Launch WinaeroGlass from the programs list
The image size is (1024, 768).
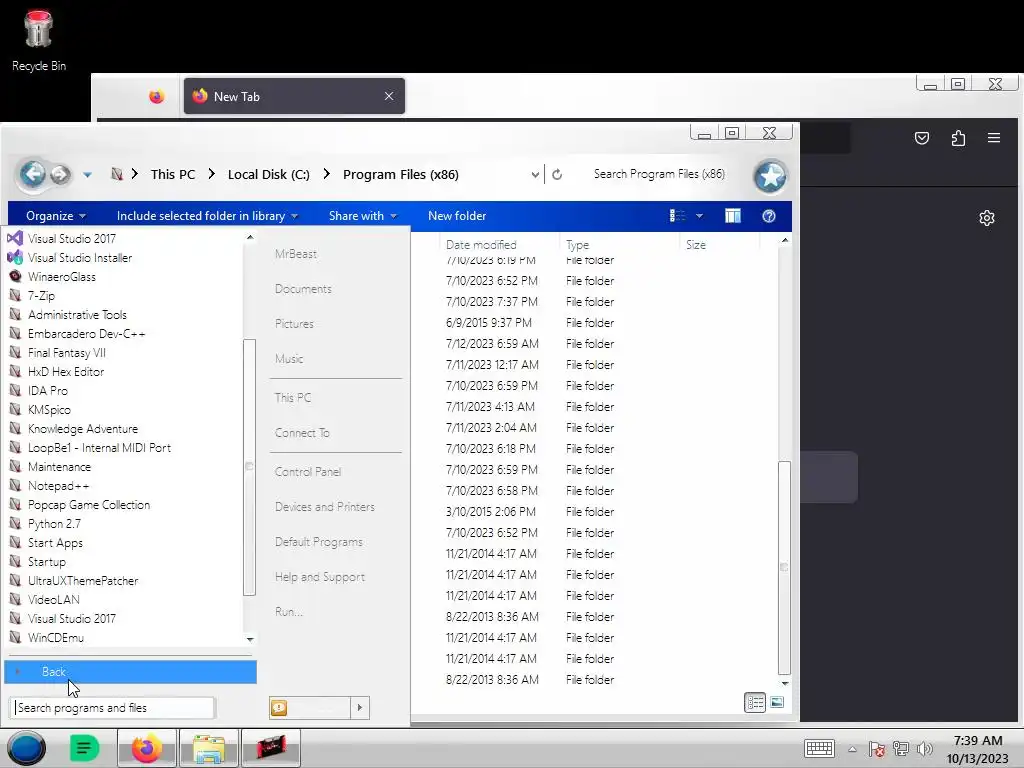pyautogui.click(x=61, y=277)
